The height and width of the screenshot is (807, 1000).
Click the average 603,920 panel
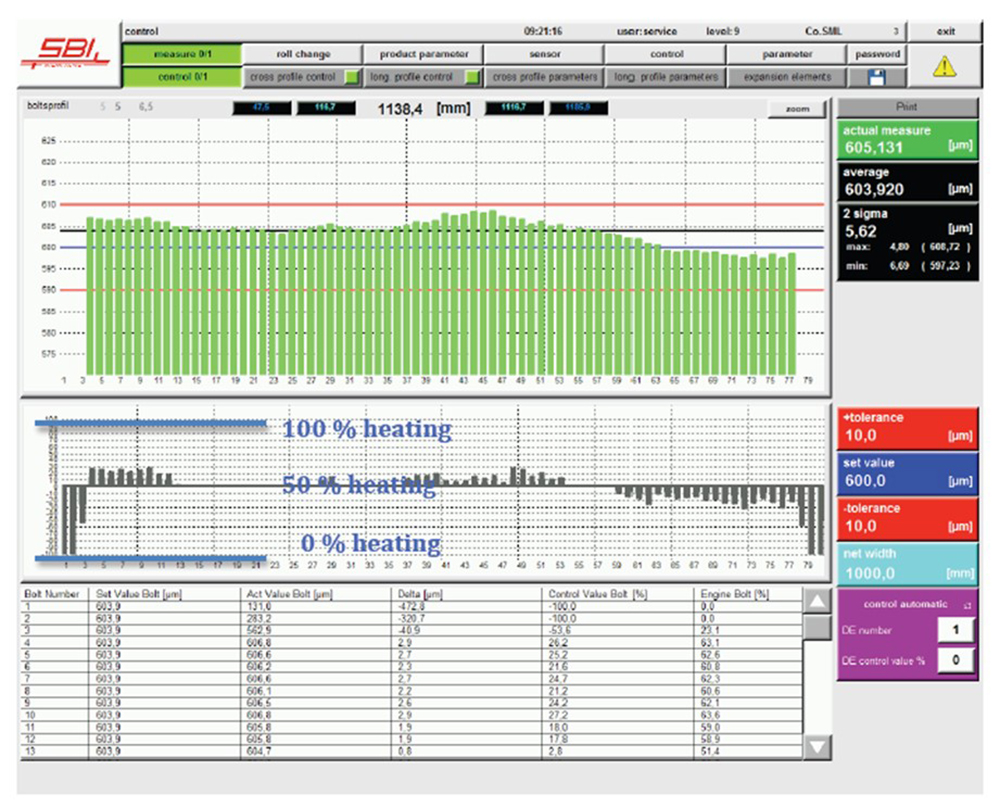pyautogui.click(x=907, y=182)
